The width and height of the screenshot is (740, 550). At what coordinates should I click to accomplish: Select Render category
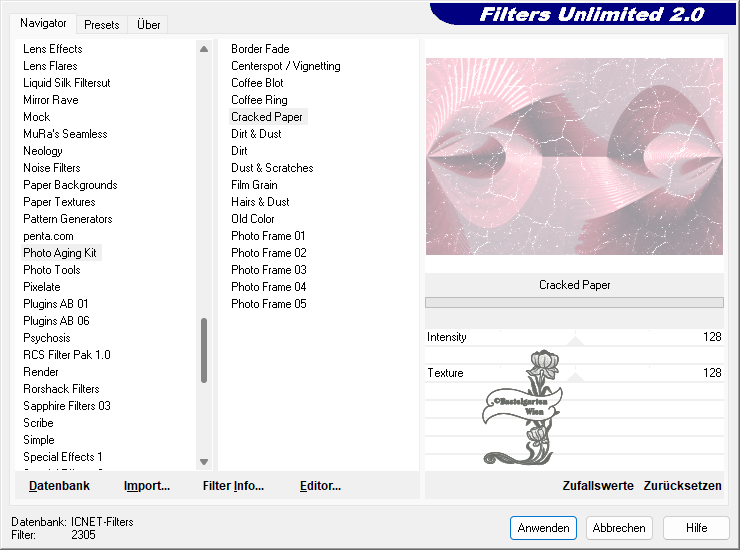coord(41,372)
